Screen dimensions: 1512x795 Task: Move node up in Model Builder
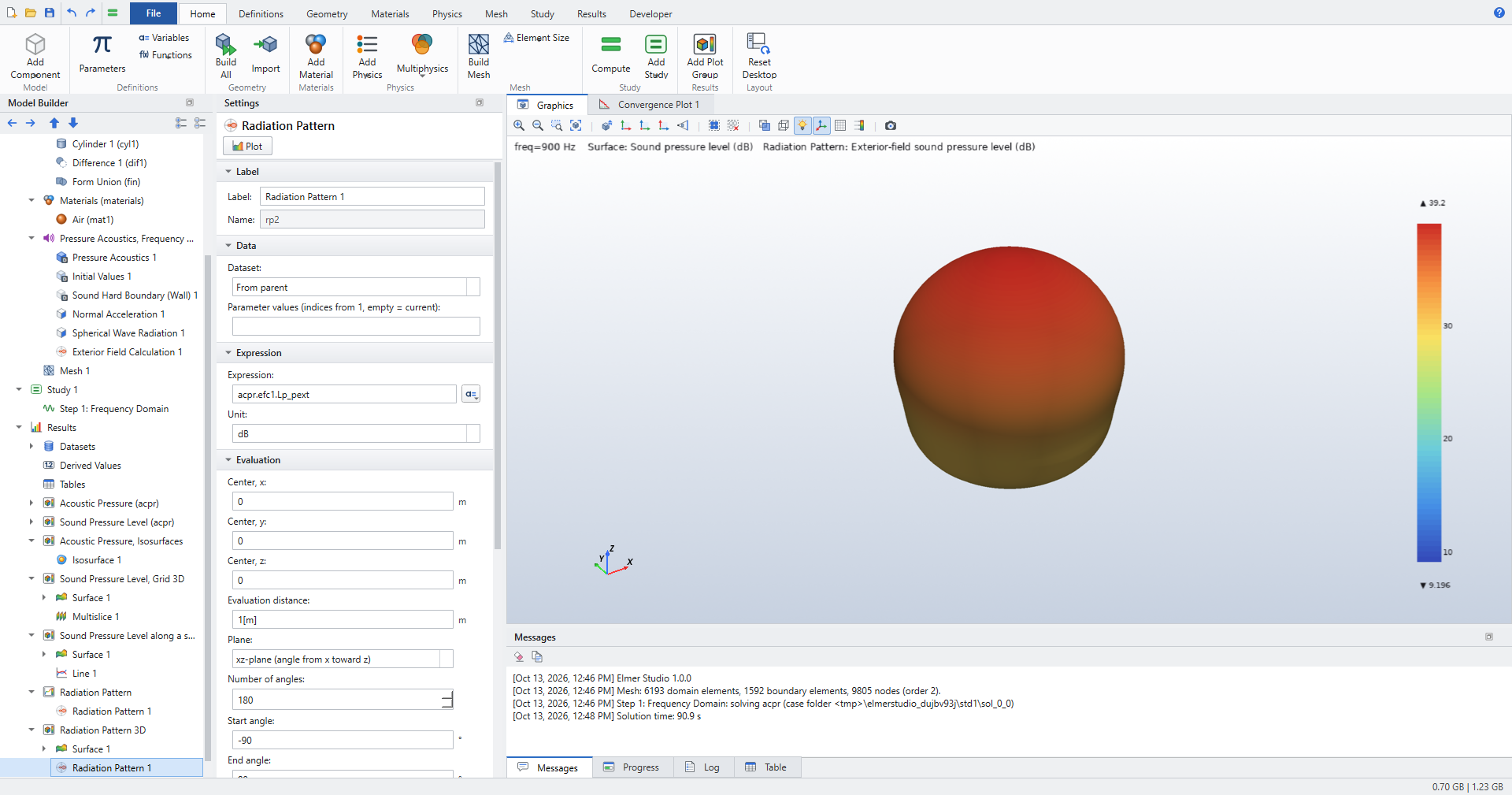(54, 123)
